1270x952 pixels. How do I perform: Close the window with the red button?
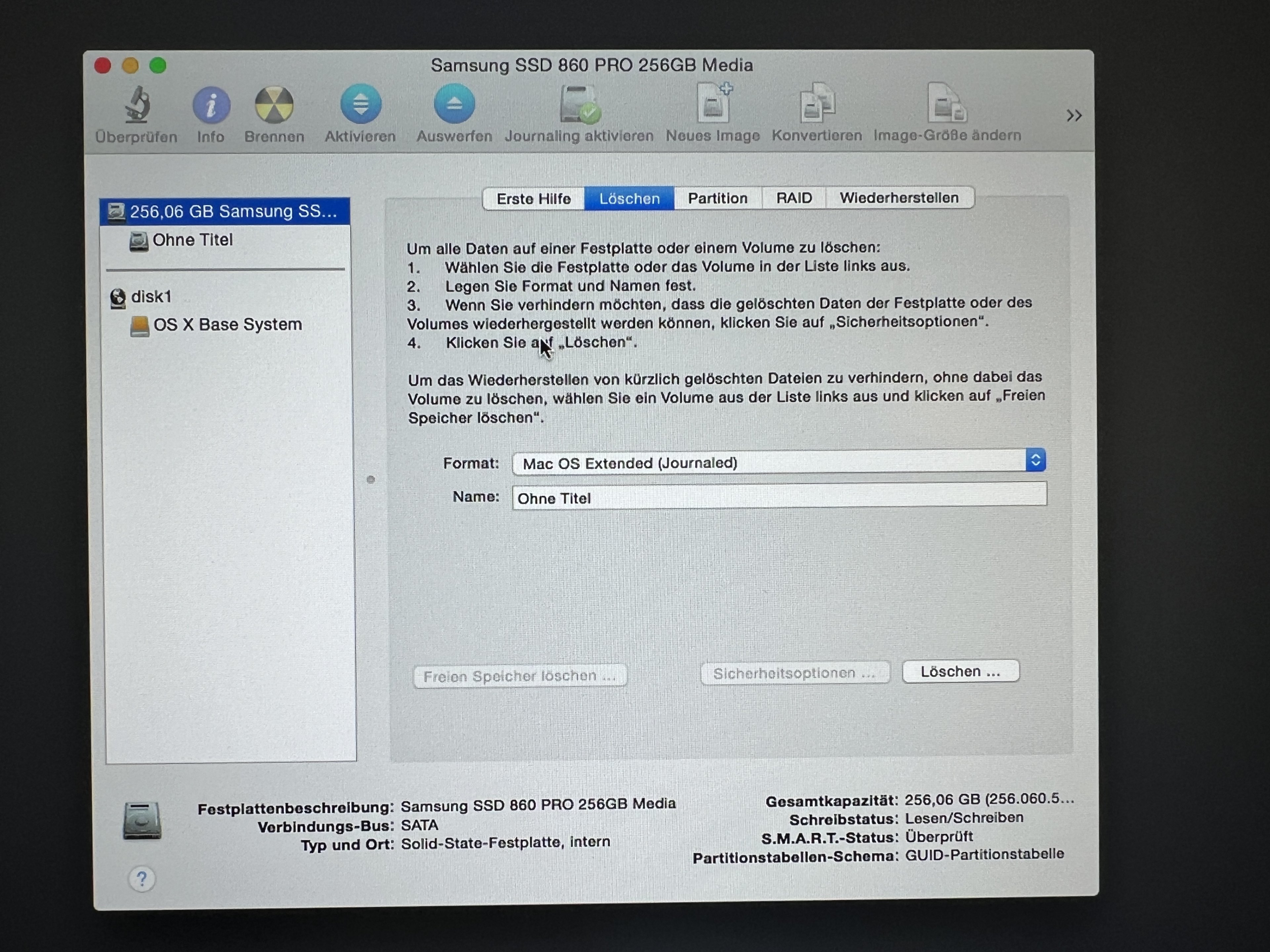(x=103, y=66)
